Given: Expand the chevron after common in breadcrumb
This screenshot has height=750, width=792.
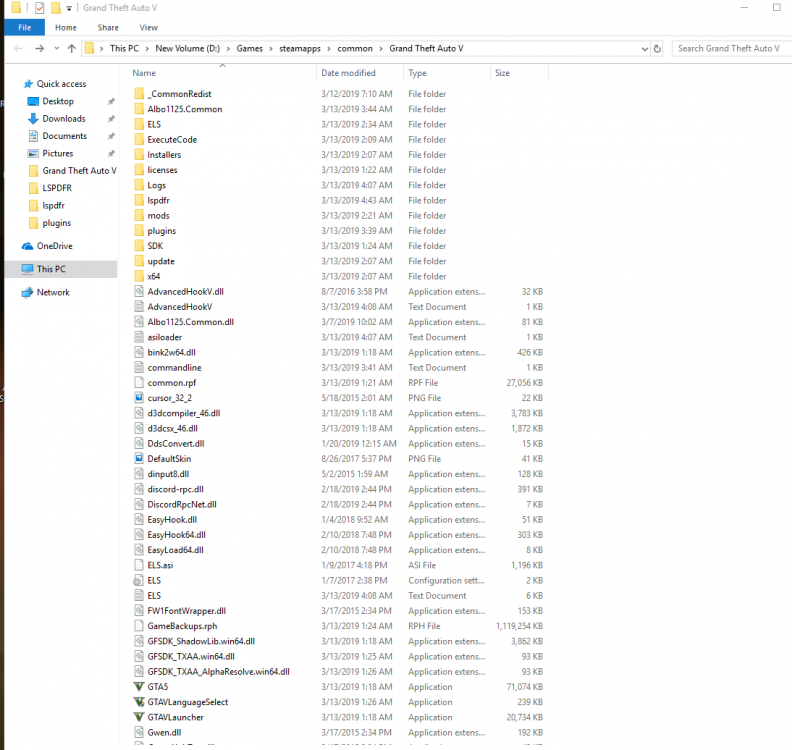Looking at the screenshot, I should pos(381,48).
